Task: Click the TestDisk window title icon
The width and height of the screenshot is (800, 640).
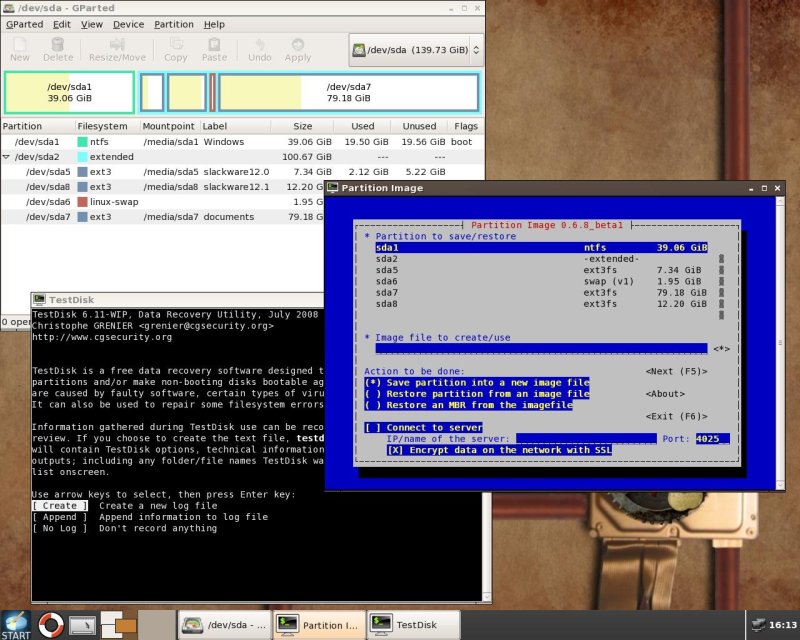Action: click(40, 300)
